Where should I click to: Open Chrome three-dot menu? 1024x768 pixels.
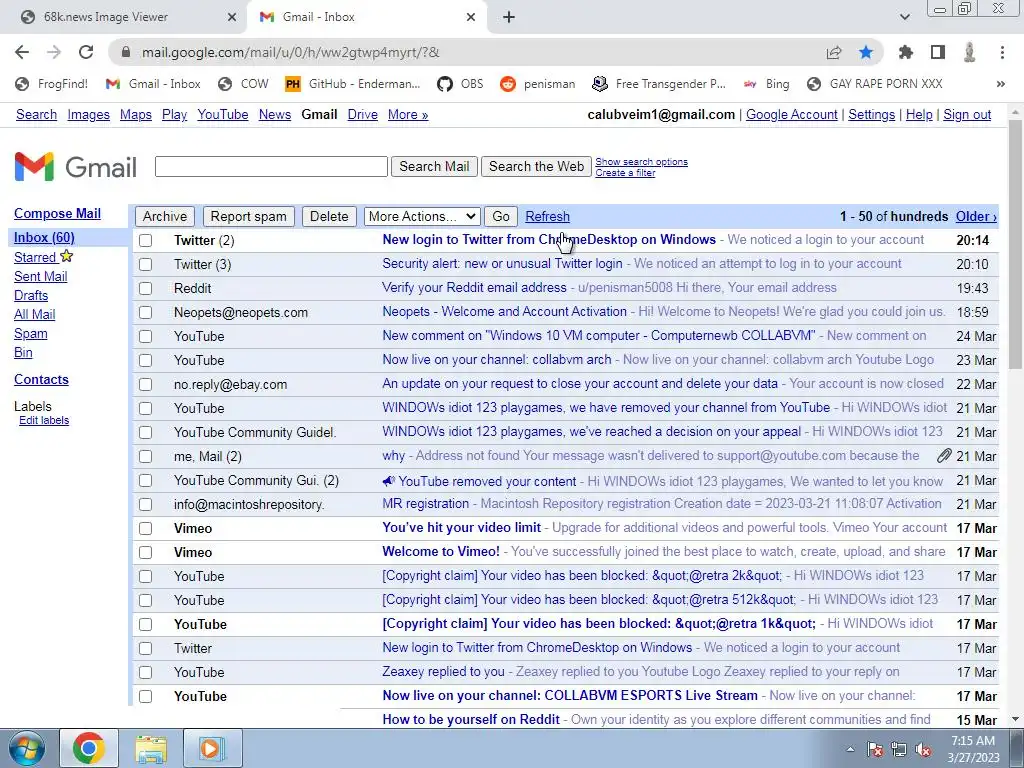pyautogui.click(x=1002, y=52)
